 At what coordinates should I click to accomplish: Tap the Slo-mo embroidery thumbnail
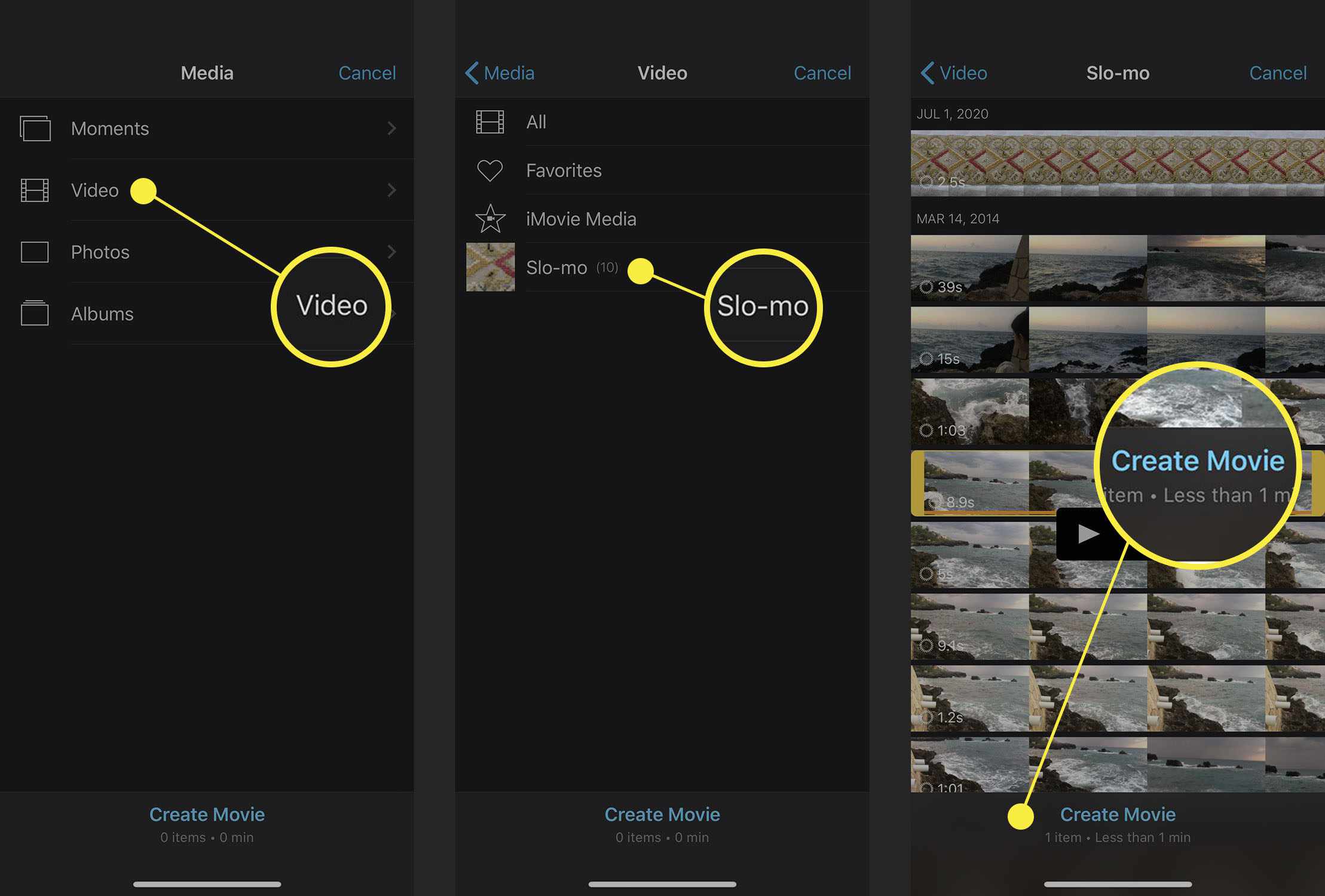(490, 267)
